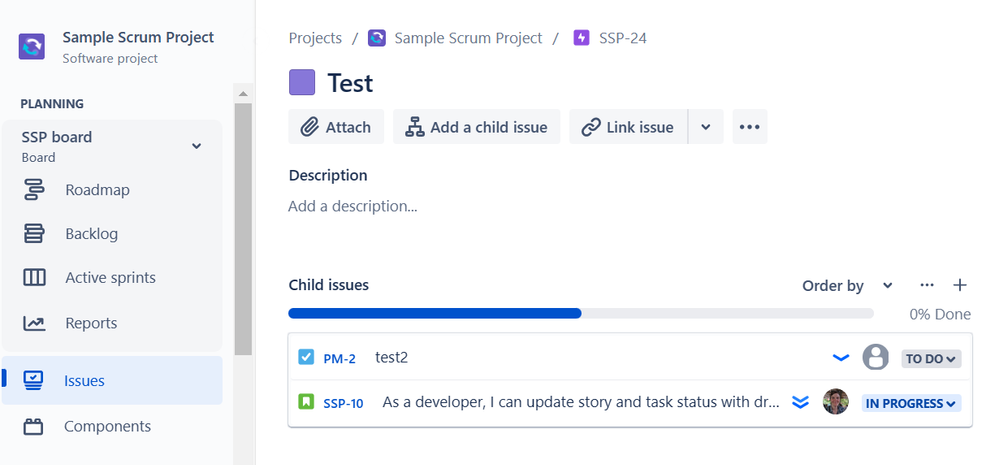999x465 pixels.
Task: Click the unassigned avatar on PM-2
Action: pos(875,357)
